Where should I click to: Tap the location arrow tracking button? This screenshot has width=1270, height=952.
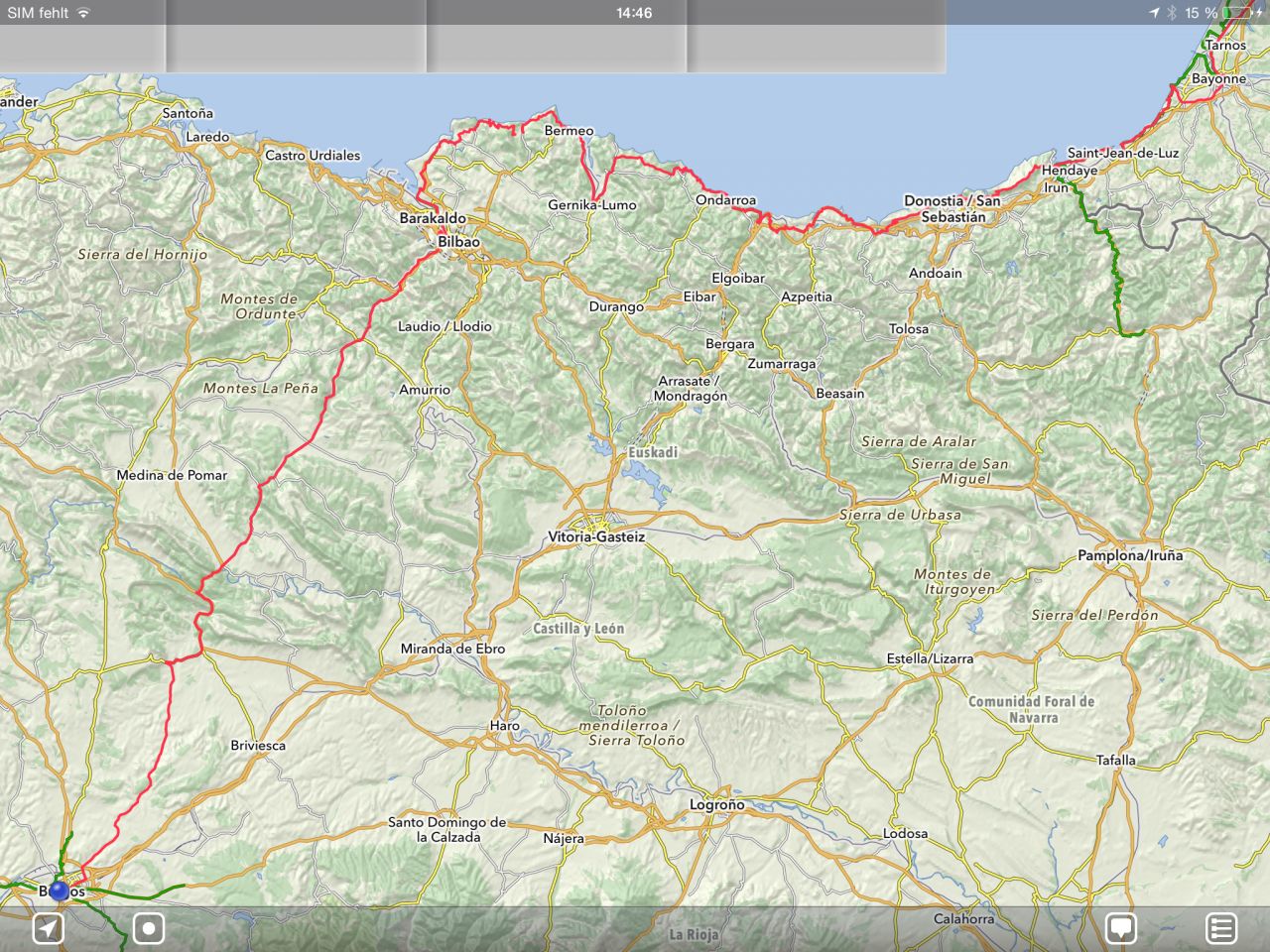(49, 929)
